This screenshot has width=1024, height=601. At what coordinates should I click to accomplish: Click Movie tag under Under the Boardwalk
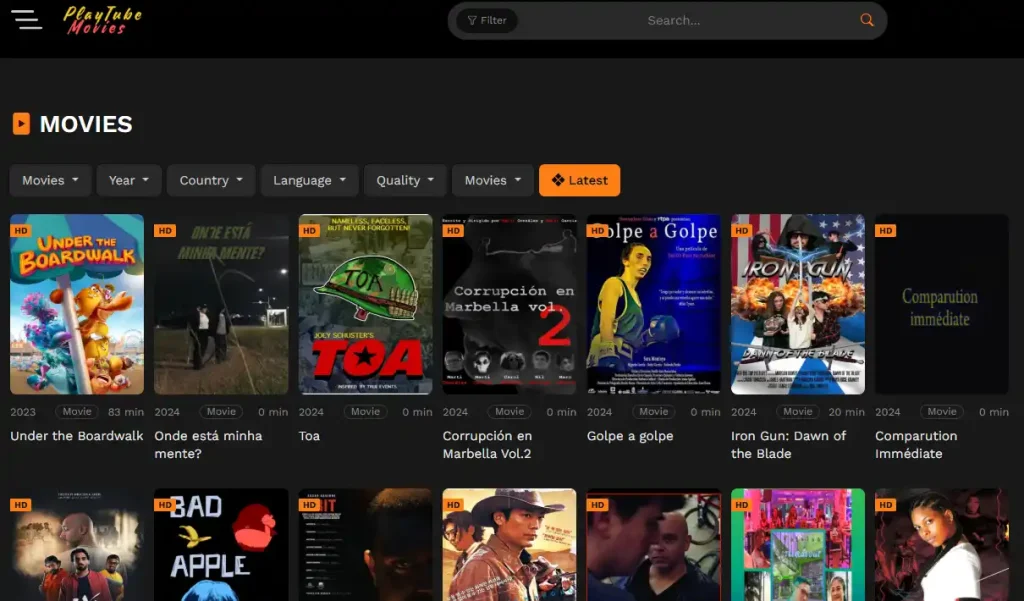pyautogui.click(x=77, y=412)
